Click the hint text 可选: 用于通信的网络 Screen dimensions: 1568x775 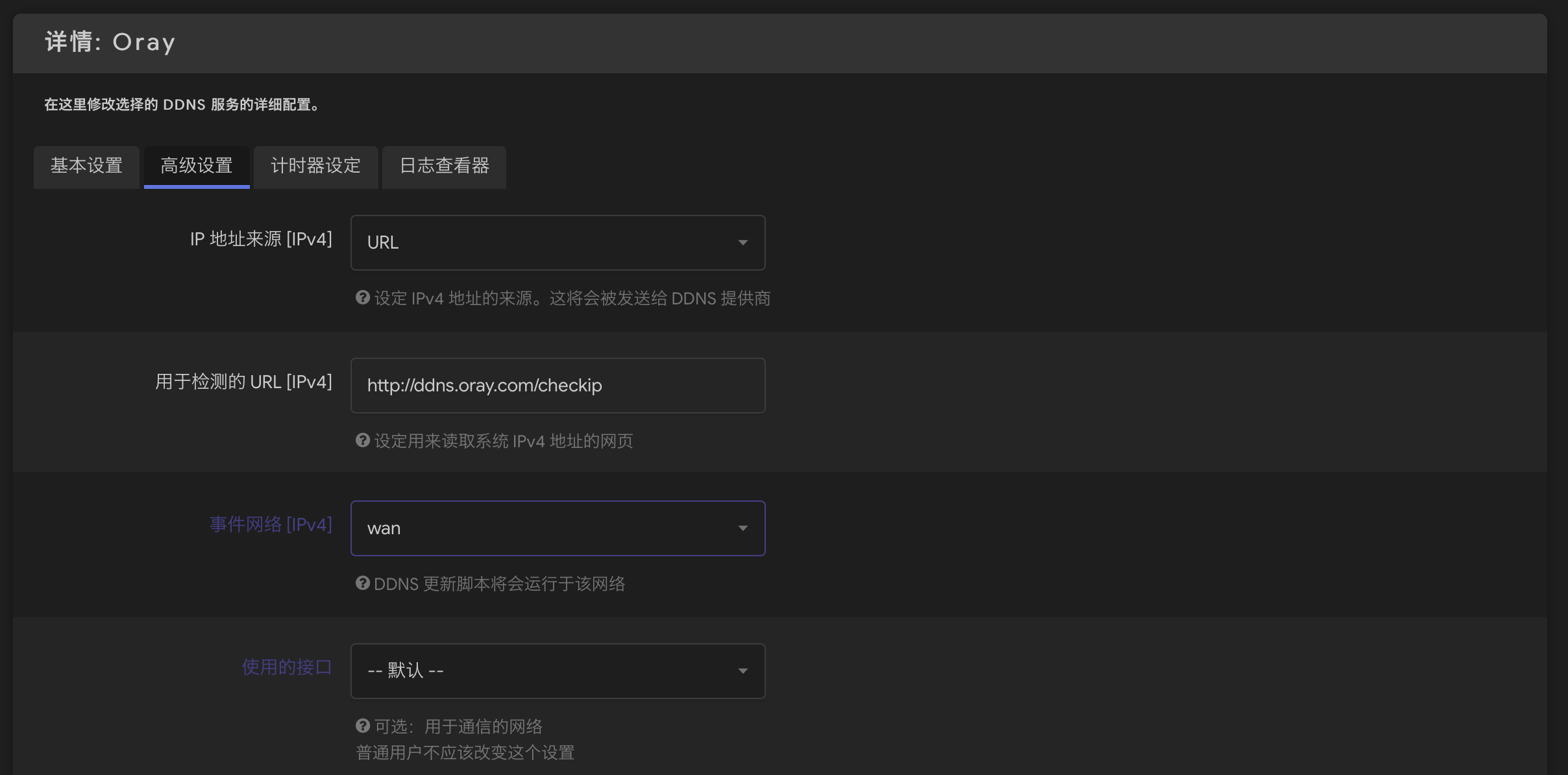458,727
